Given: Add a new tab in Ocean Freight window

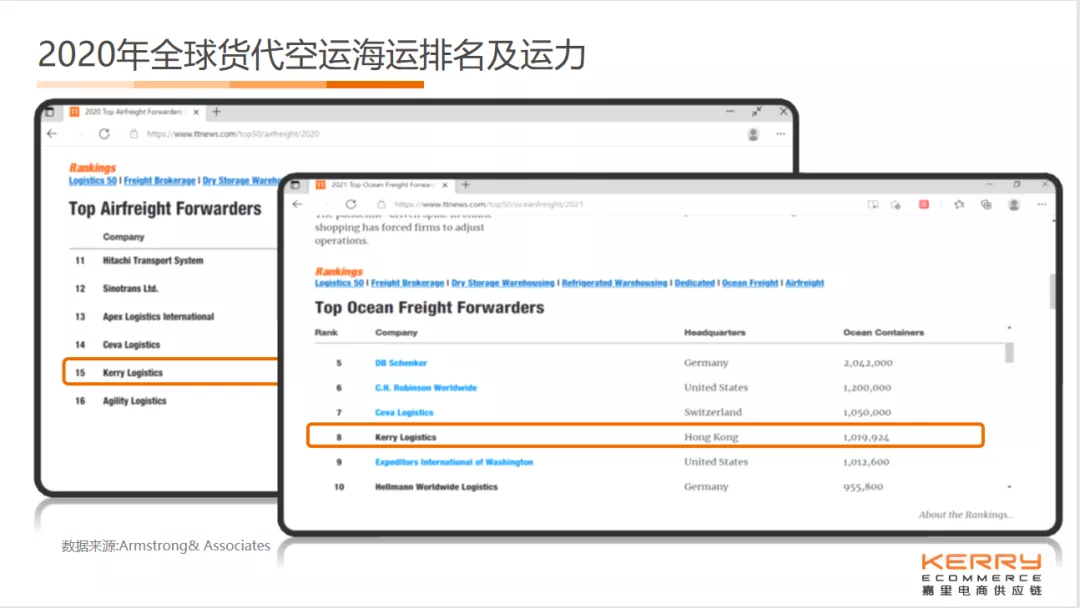Looking at the screenshot, I should point(466,185).
